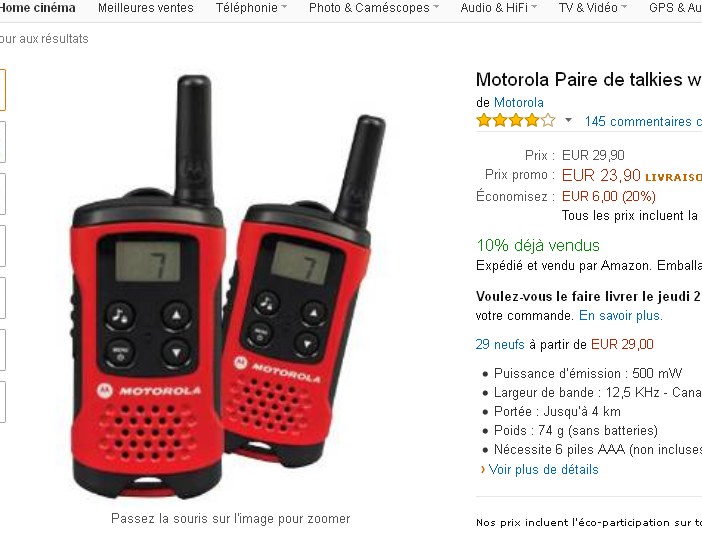Open the 29 neufs offers link

coord(500,344)
